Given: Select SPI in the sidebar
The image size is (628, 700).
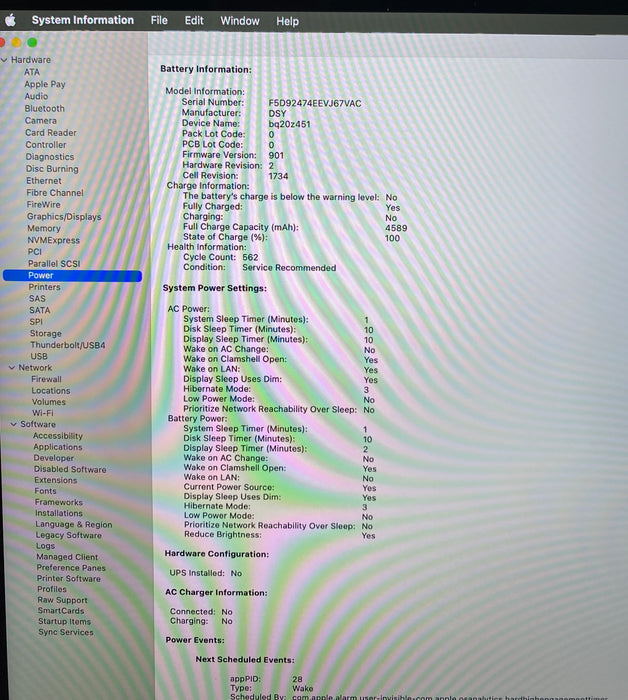Looking at the screenshot, I should pyautogui.click(x=36, y=322).
